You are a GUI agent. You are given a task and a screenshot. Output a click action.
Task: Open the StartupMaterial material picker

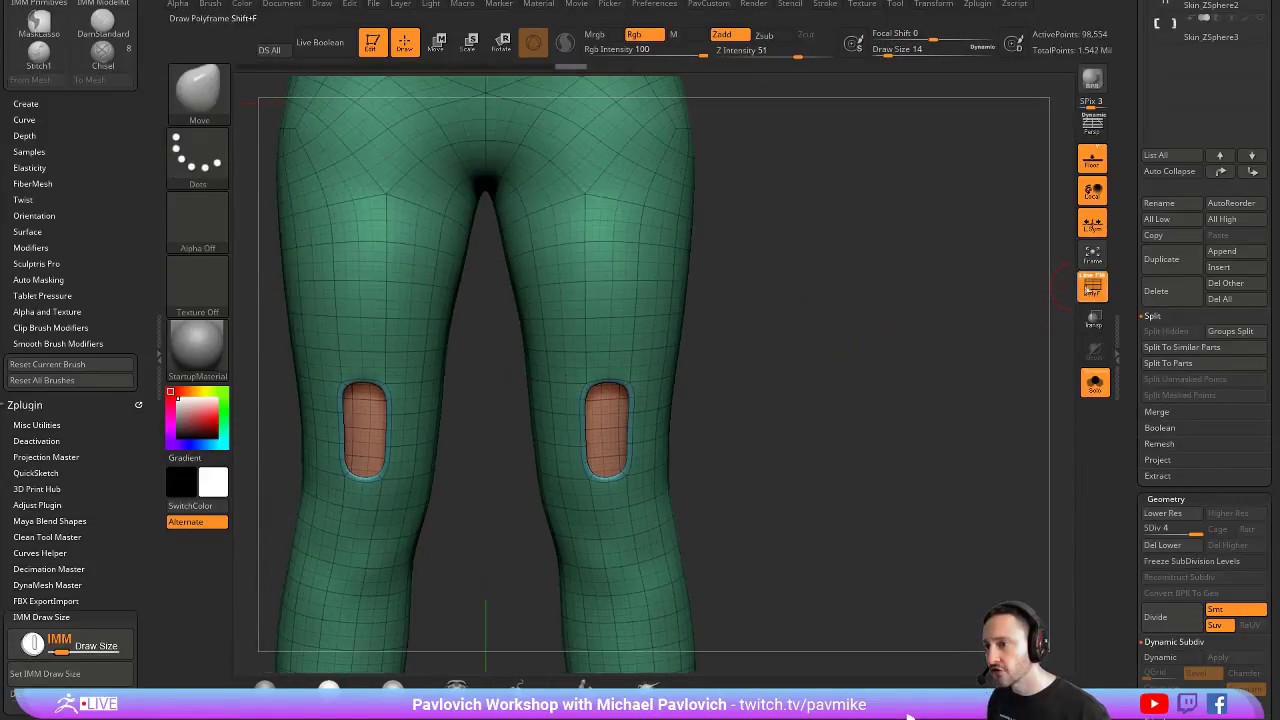198,351
